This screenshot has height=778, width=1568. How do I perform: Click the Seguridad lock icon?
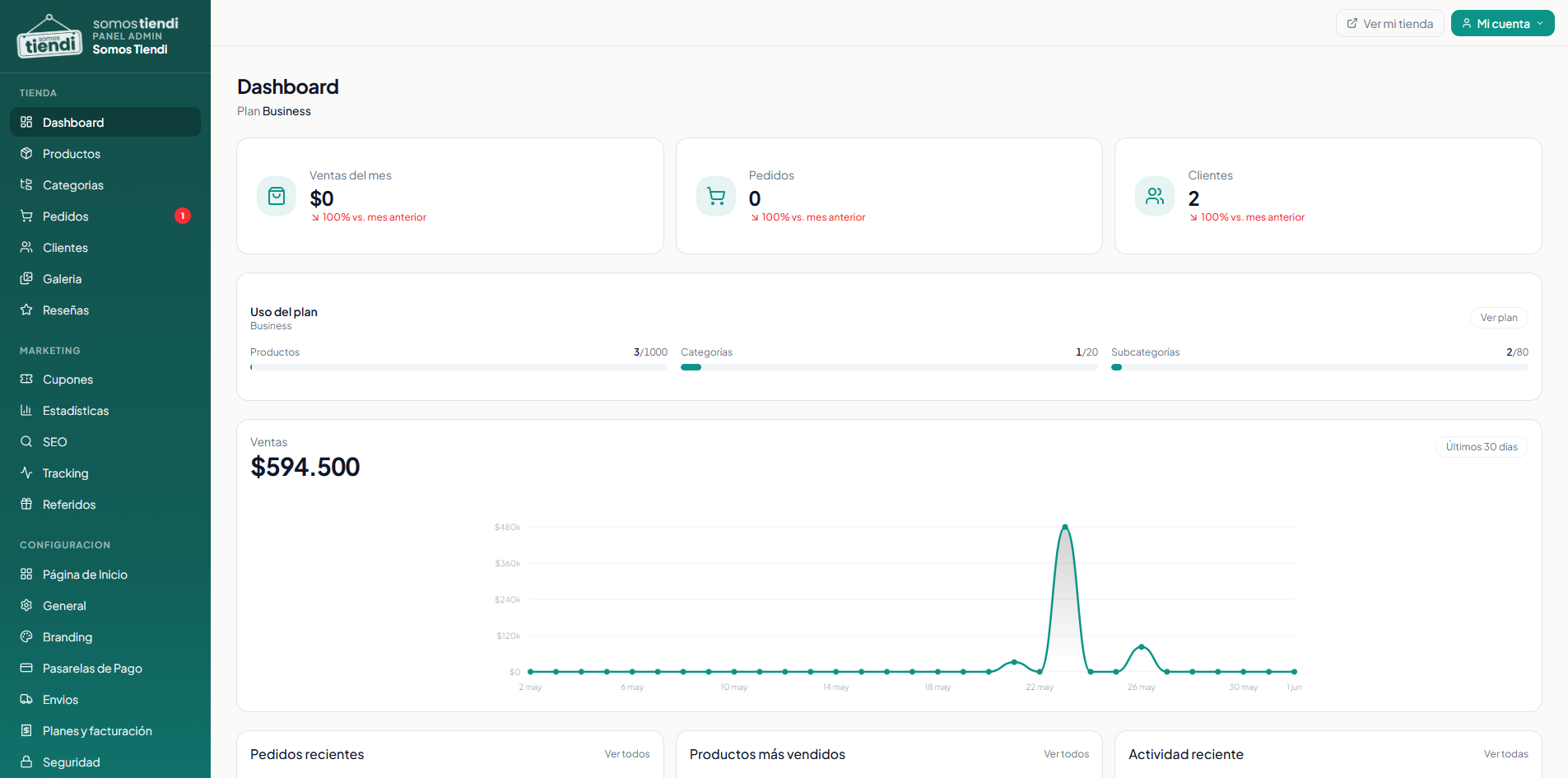pos(26,762)
